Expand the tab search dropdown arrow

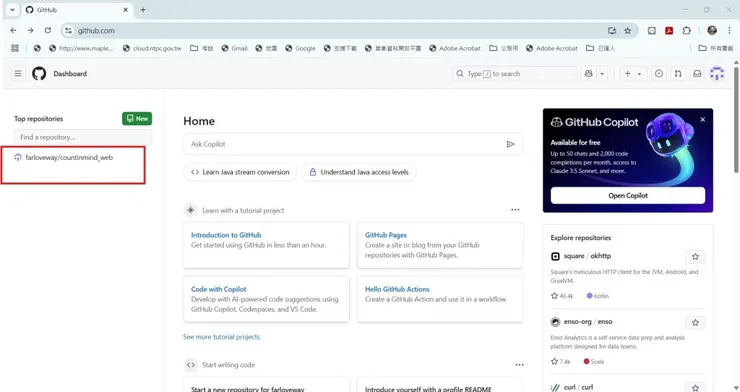12,9
